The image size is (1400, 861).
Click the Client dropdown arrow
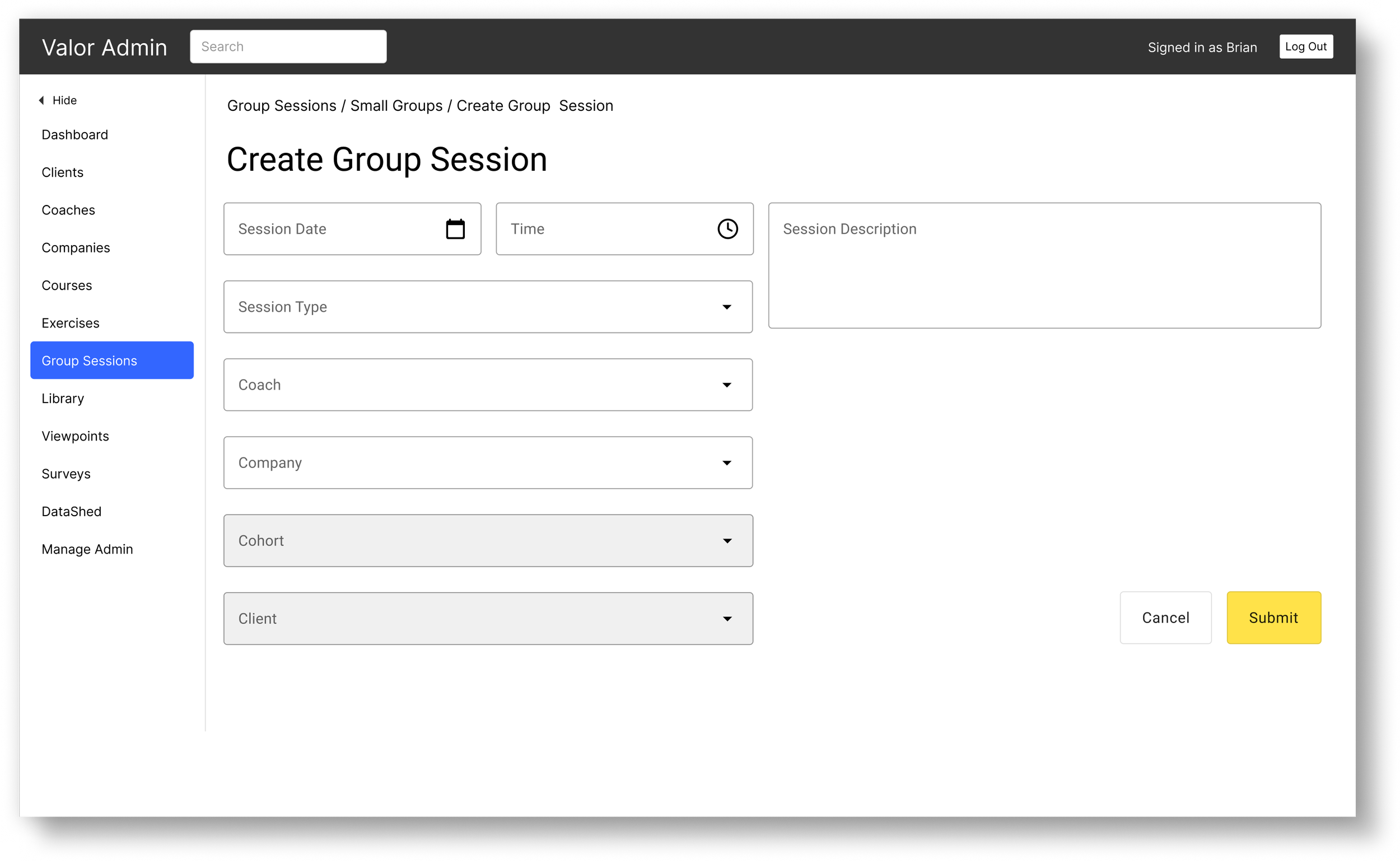pyautogui.click(x=727, y=619)
